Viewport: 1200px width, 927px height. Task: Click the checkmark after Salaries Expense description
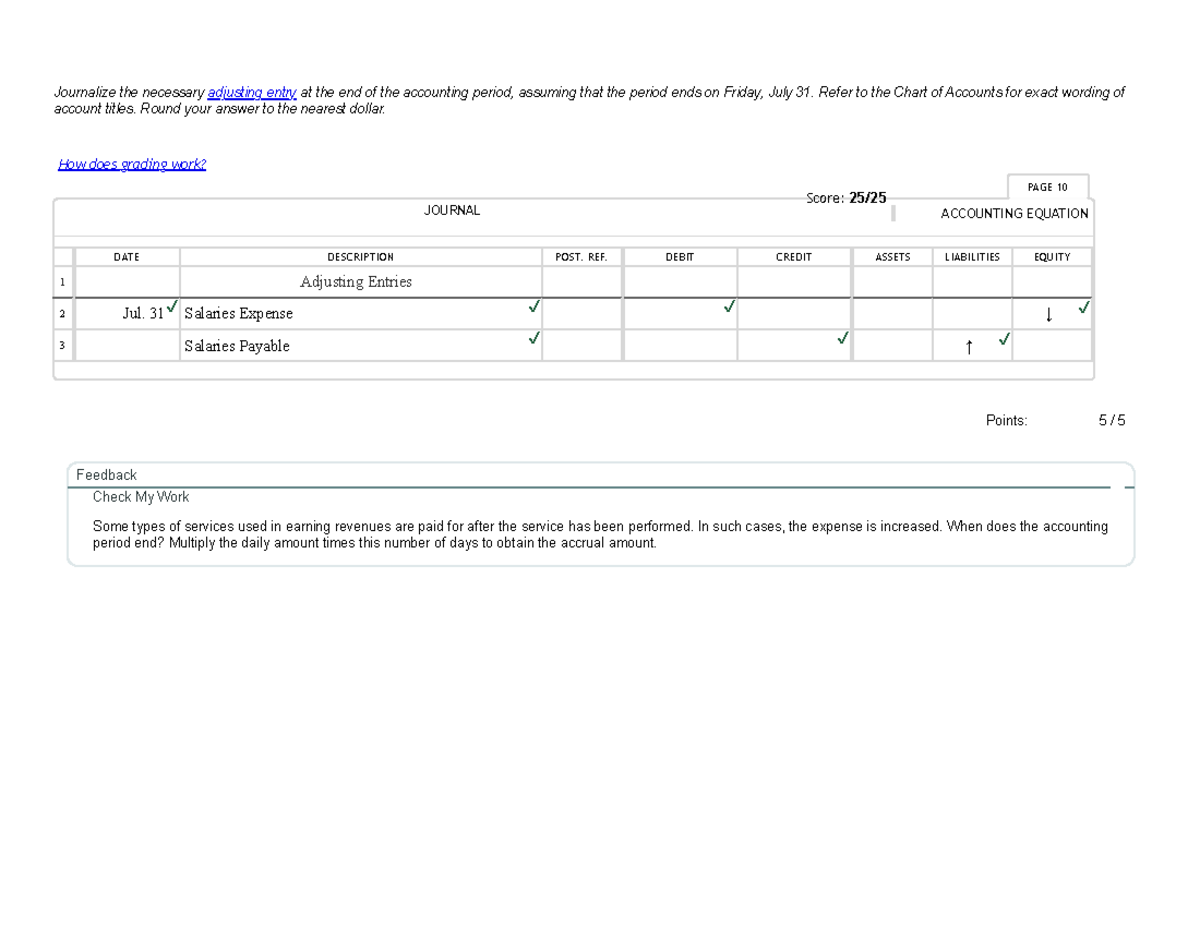click(x=534, y=309)
